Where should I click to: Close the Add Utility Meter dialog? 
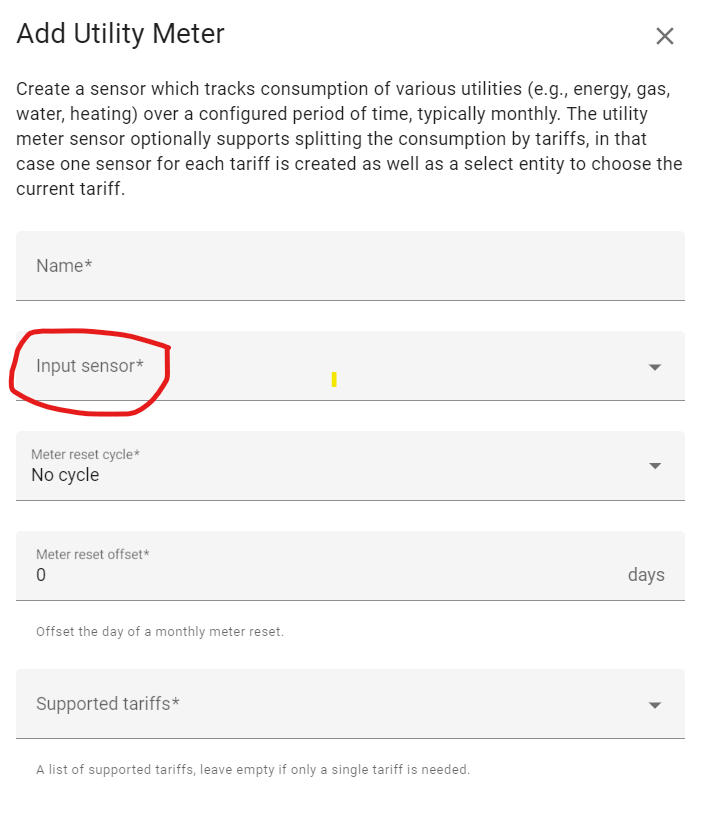click(x=665, y=37)
